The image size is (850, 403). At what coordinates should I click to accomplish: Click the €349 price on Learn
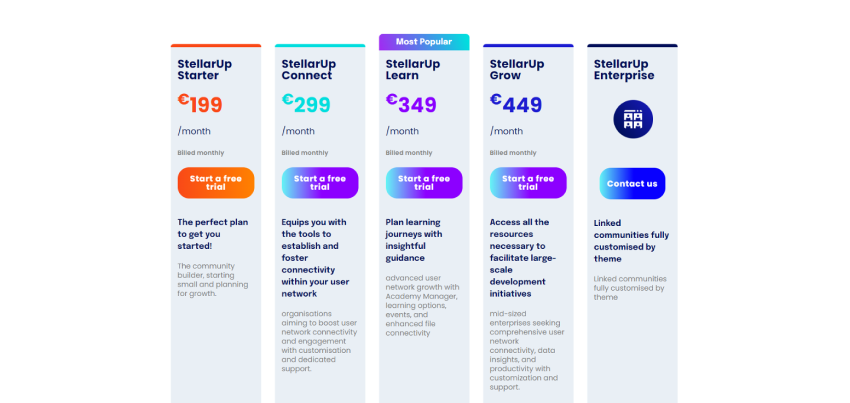409,104
